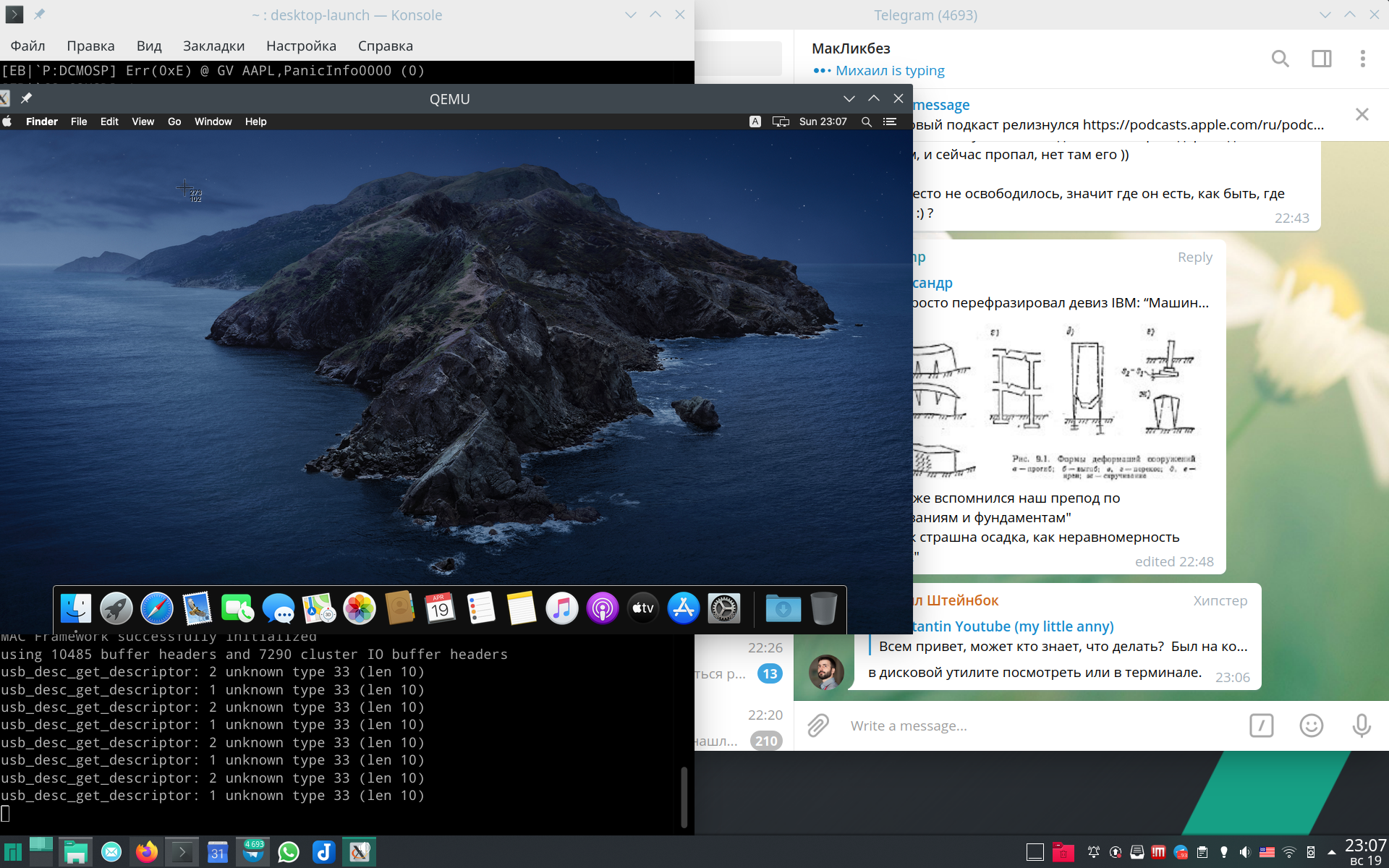
Task: Open the Trash in the macOS dock
Action: tap(824, 608)
